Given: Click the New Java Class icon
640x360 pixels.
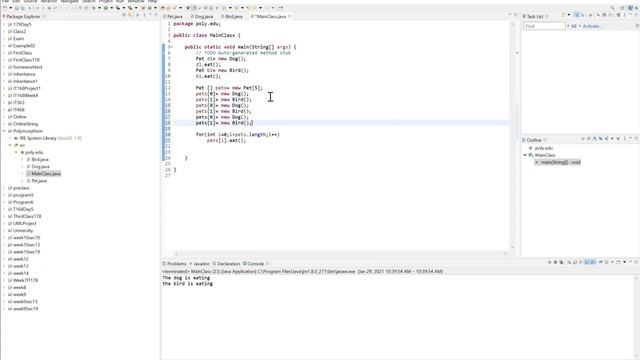Looking at the screenshot, I should [x=149, y=8].
